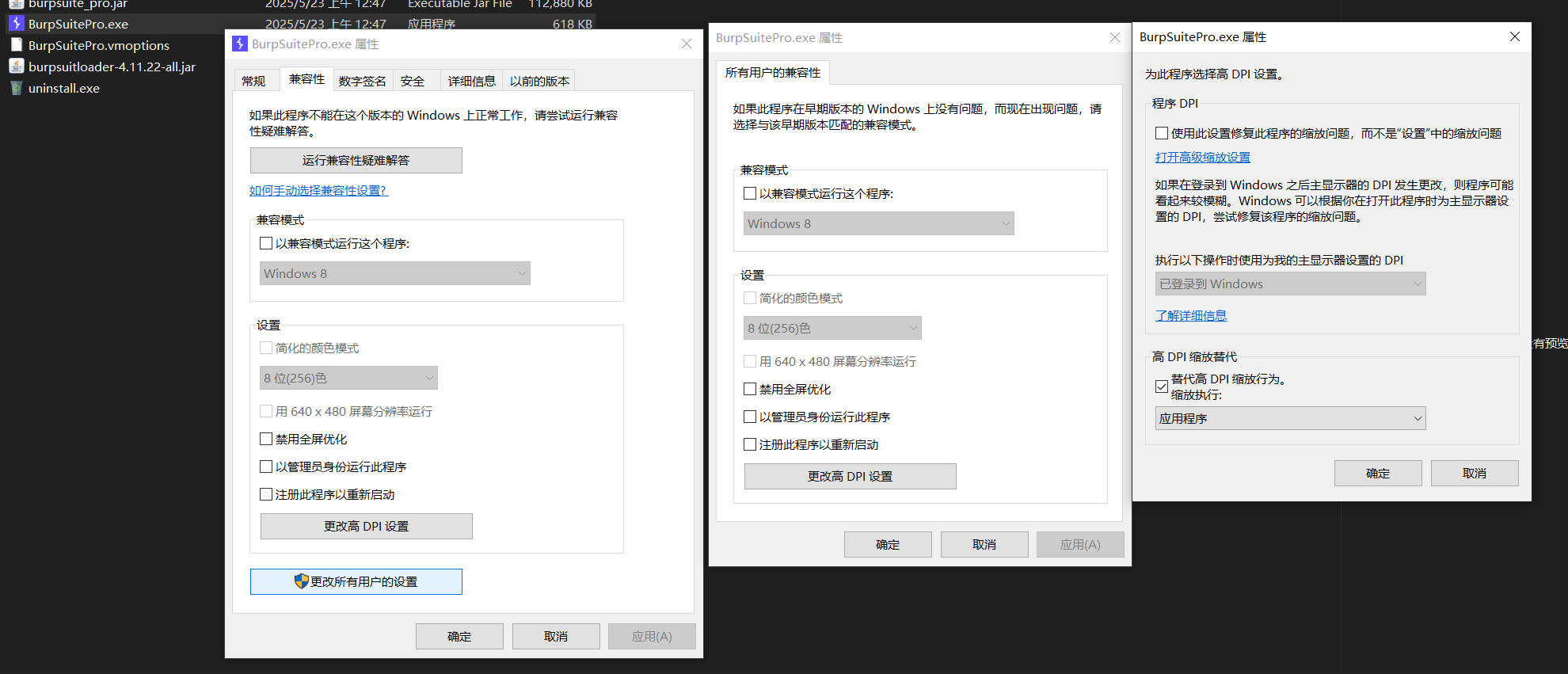Open 打开高级缩放设置 link
This screenshot has height=674, width=1568.
pyautogui.click(x=1203, y=157)
